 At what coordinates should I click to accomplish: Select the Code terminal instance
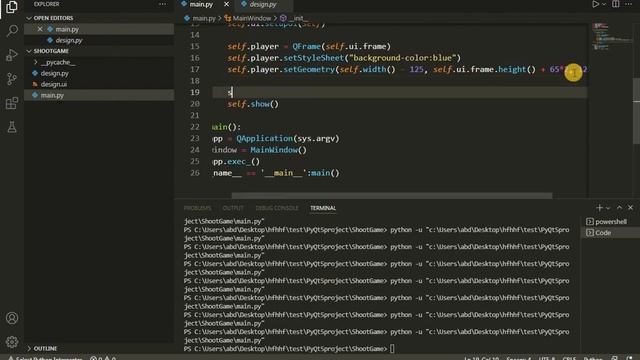tap(611, 233)
